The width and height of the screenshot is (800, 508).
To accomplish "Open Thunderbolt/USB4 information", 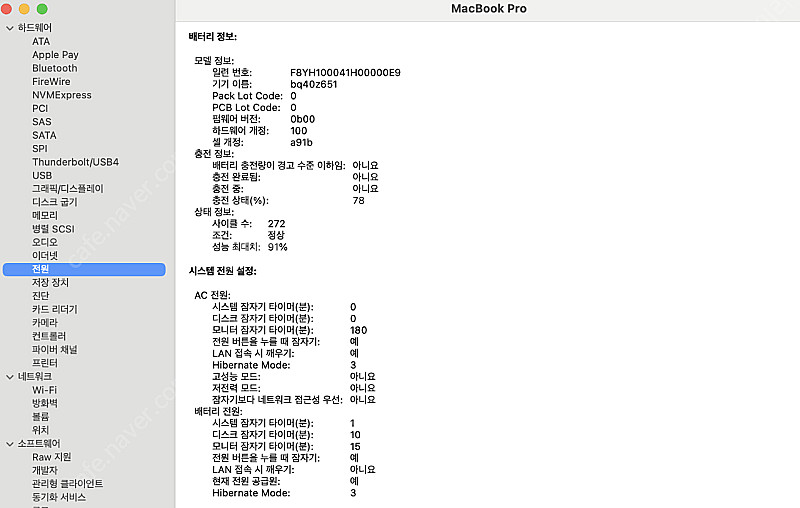I will click(x=75, y=162).
